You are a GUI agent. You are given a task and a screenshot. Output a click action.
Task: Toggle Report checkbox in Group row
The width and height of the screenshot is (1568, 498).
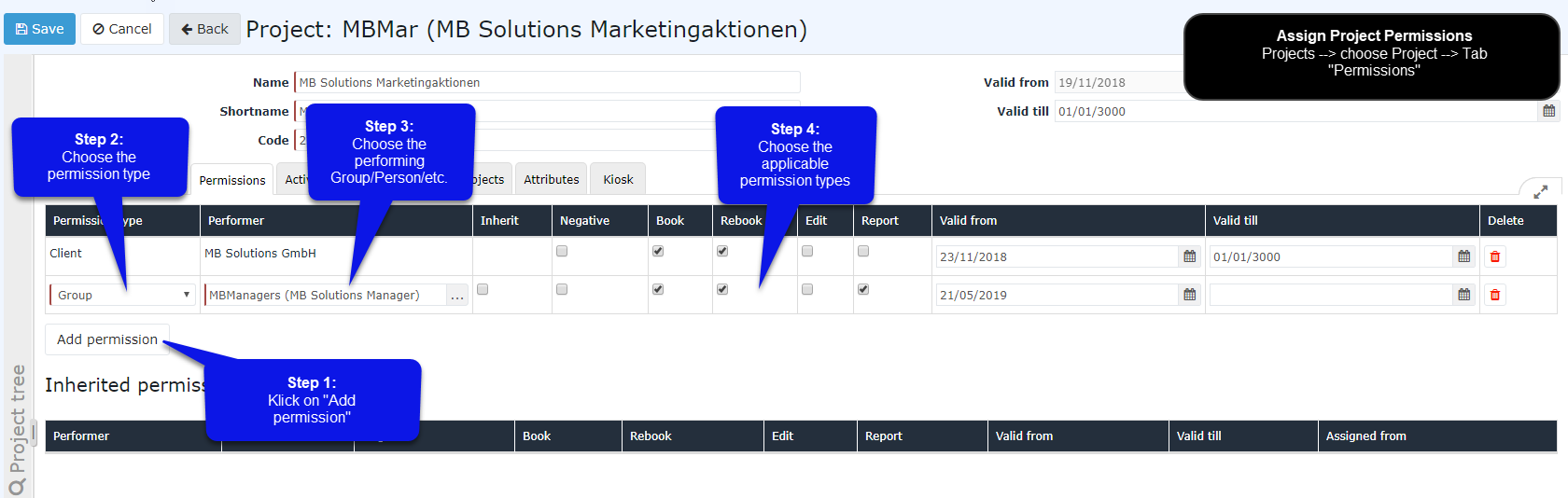pos(863,289)
